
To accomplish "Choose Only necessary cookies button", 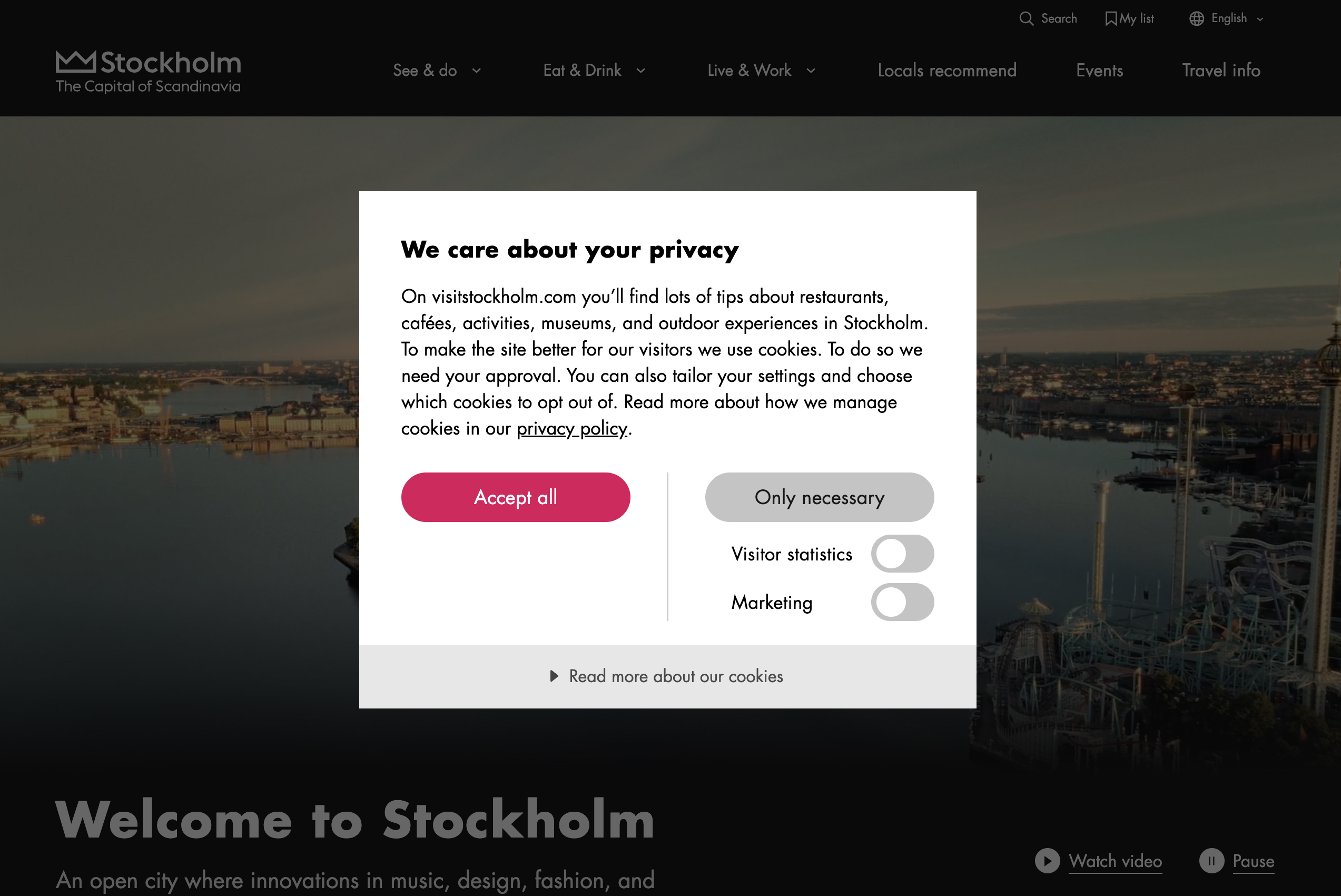I will (x=820, y=497).
